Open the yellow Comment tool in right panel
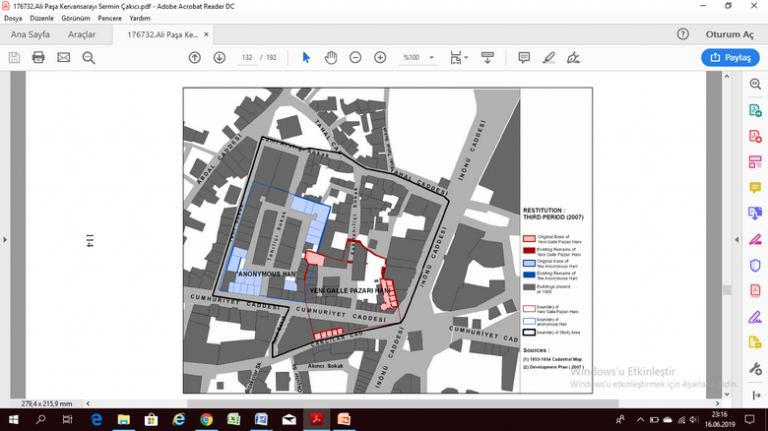 click(755, 187)
